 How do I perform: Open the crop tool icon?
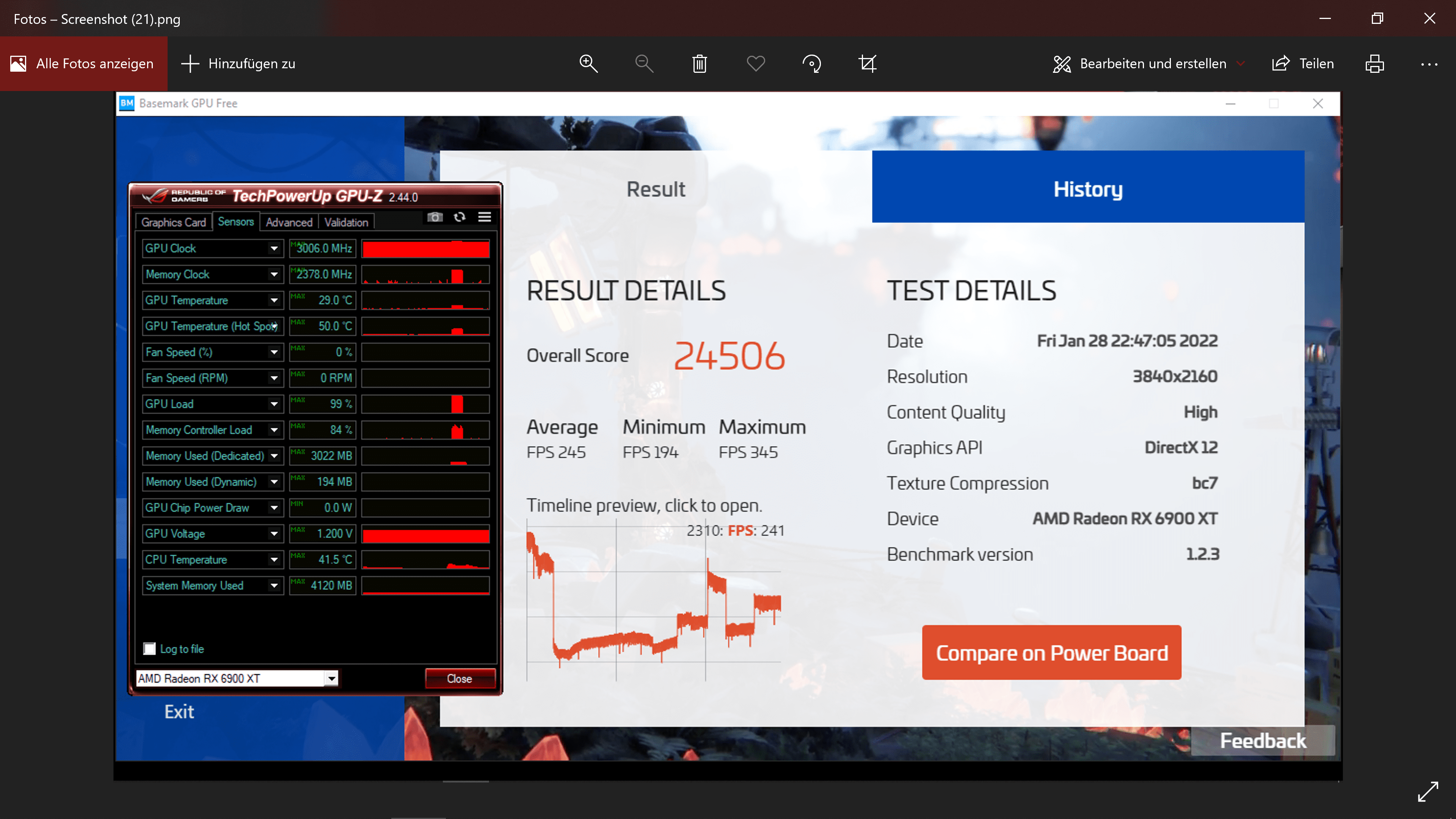(x=868, y=63)
